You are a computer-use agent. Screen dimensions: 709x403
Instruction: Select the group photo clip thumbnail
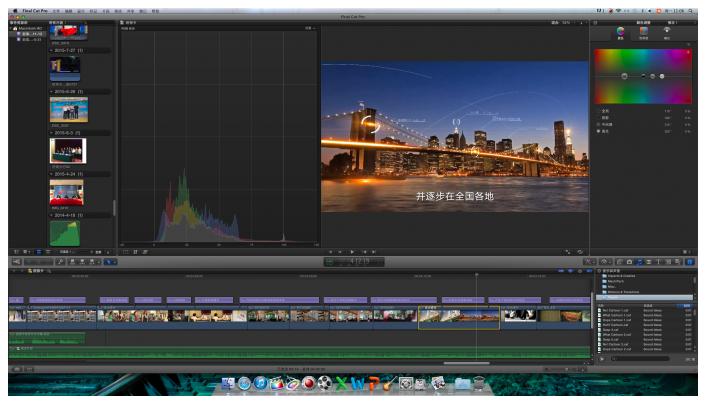click(x=67, y=150)
